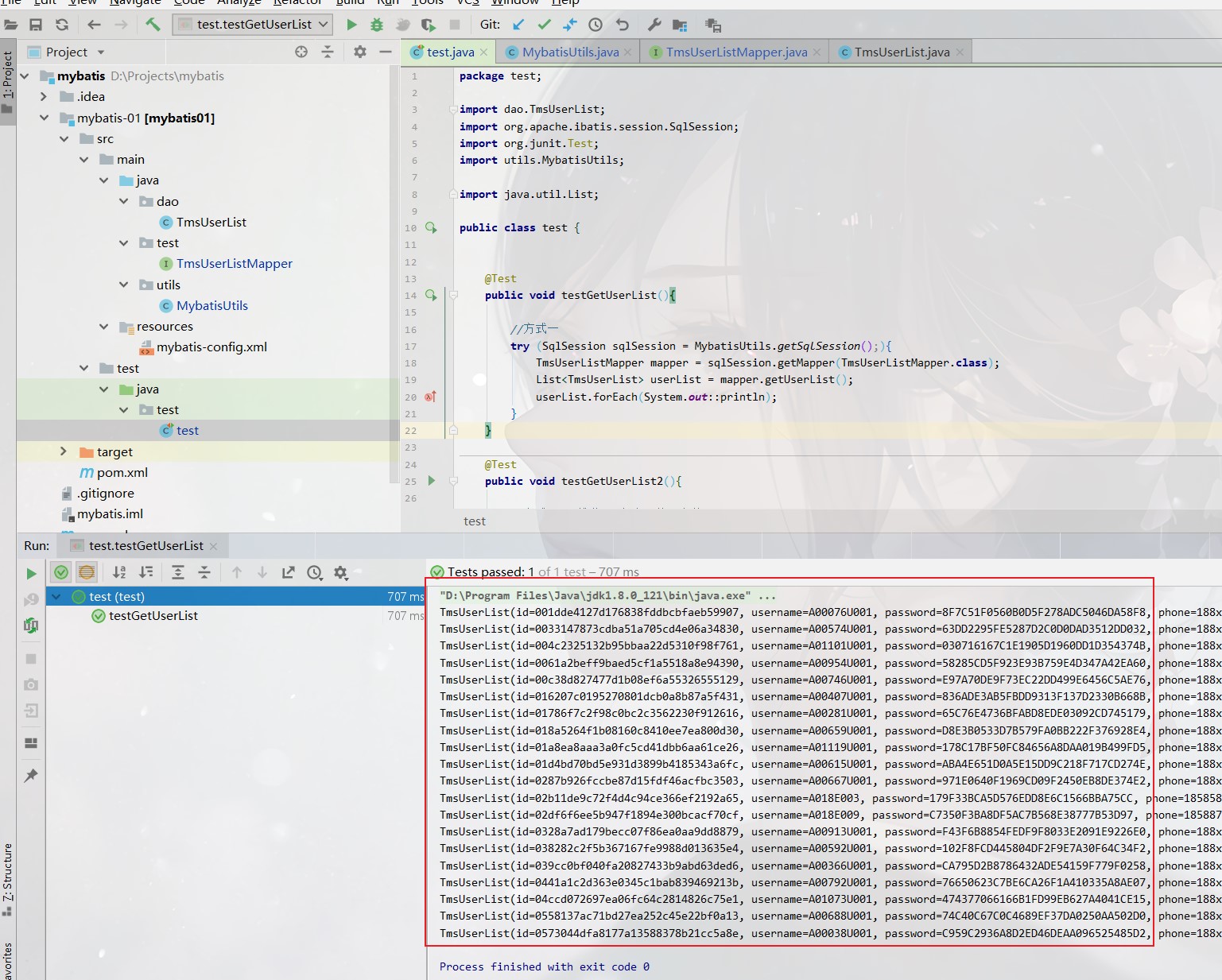
Task: Start debugging with the bug icon
Action: point(377,25)
